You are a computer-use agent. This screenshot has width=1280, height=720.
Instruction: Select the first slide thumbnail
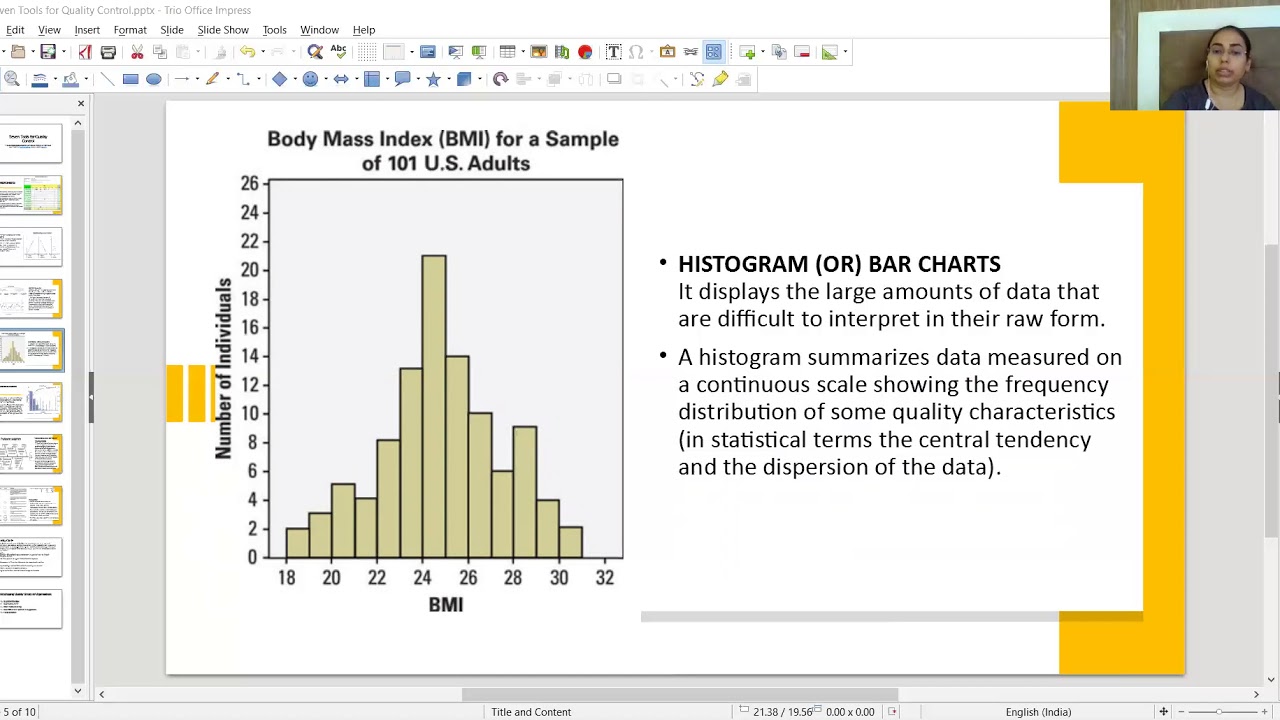tap(31, 142)
